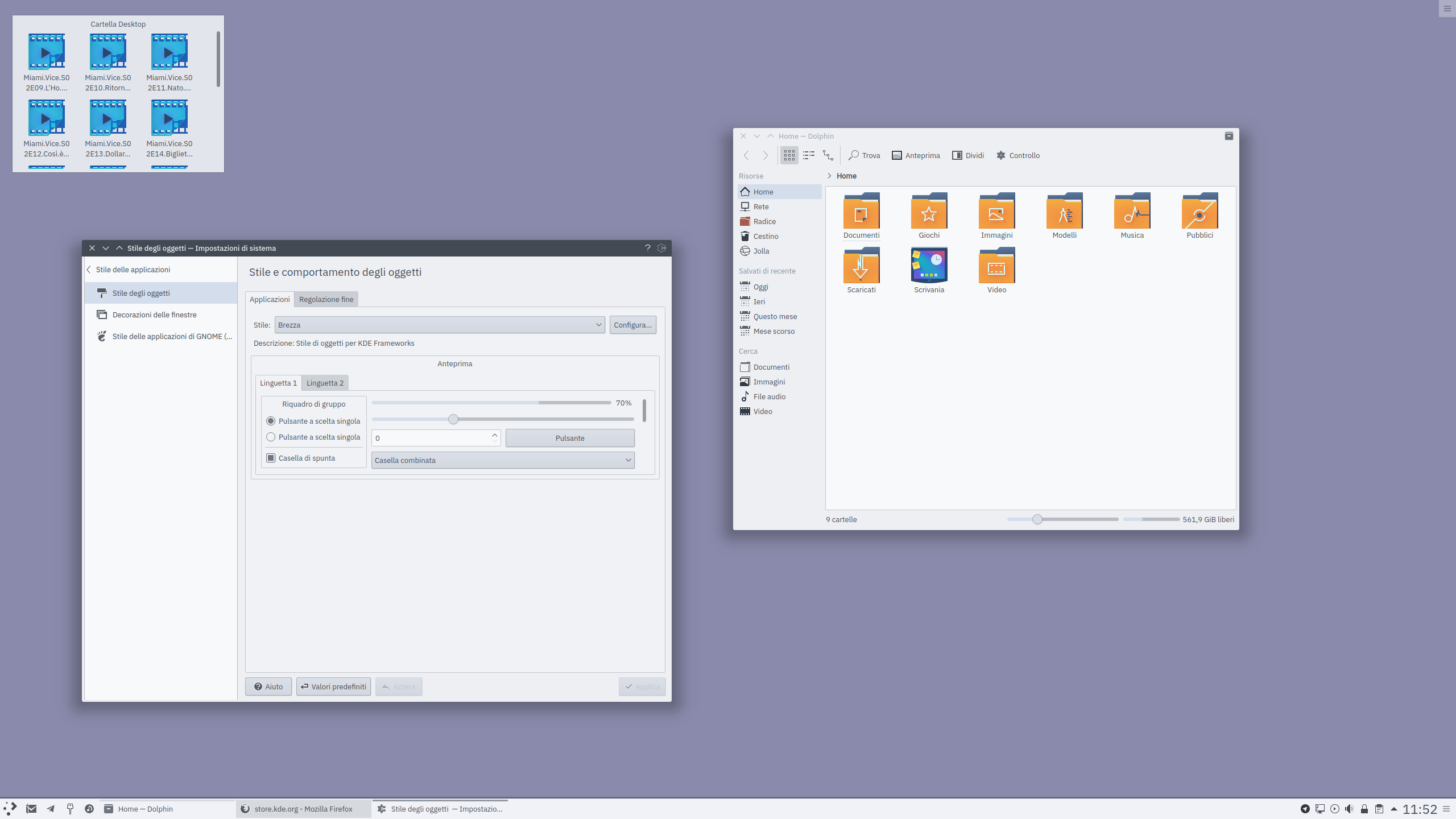
Task: Select Stile degli oggetti in sidebar
Action: pos(161,293)
